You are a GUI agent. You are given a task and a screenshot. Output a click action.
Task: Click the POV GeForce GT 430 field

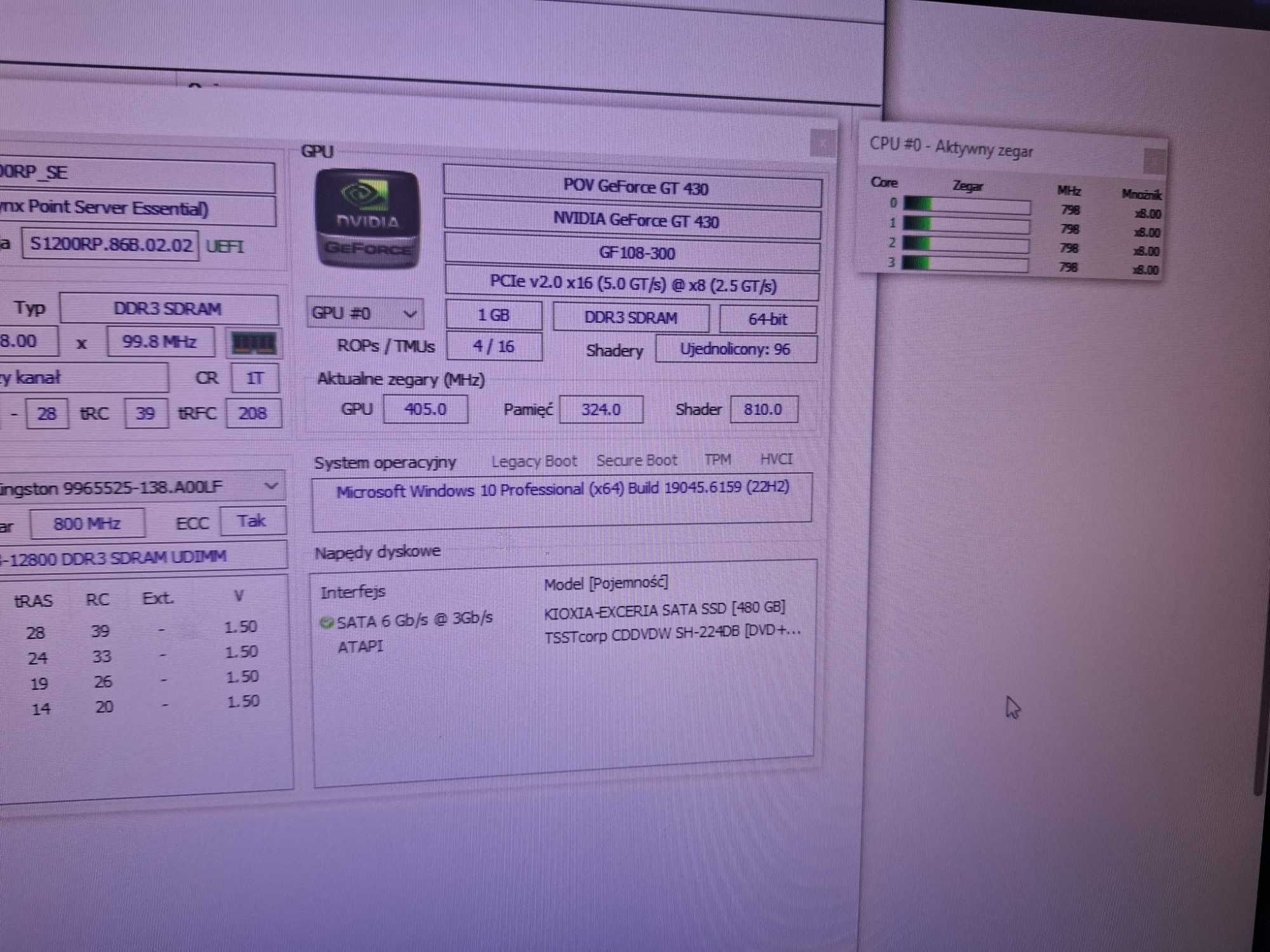[633, 187]
